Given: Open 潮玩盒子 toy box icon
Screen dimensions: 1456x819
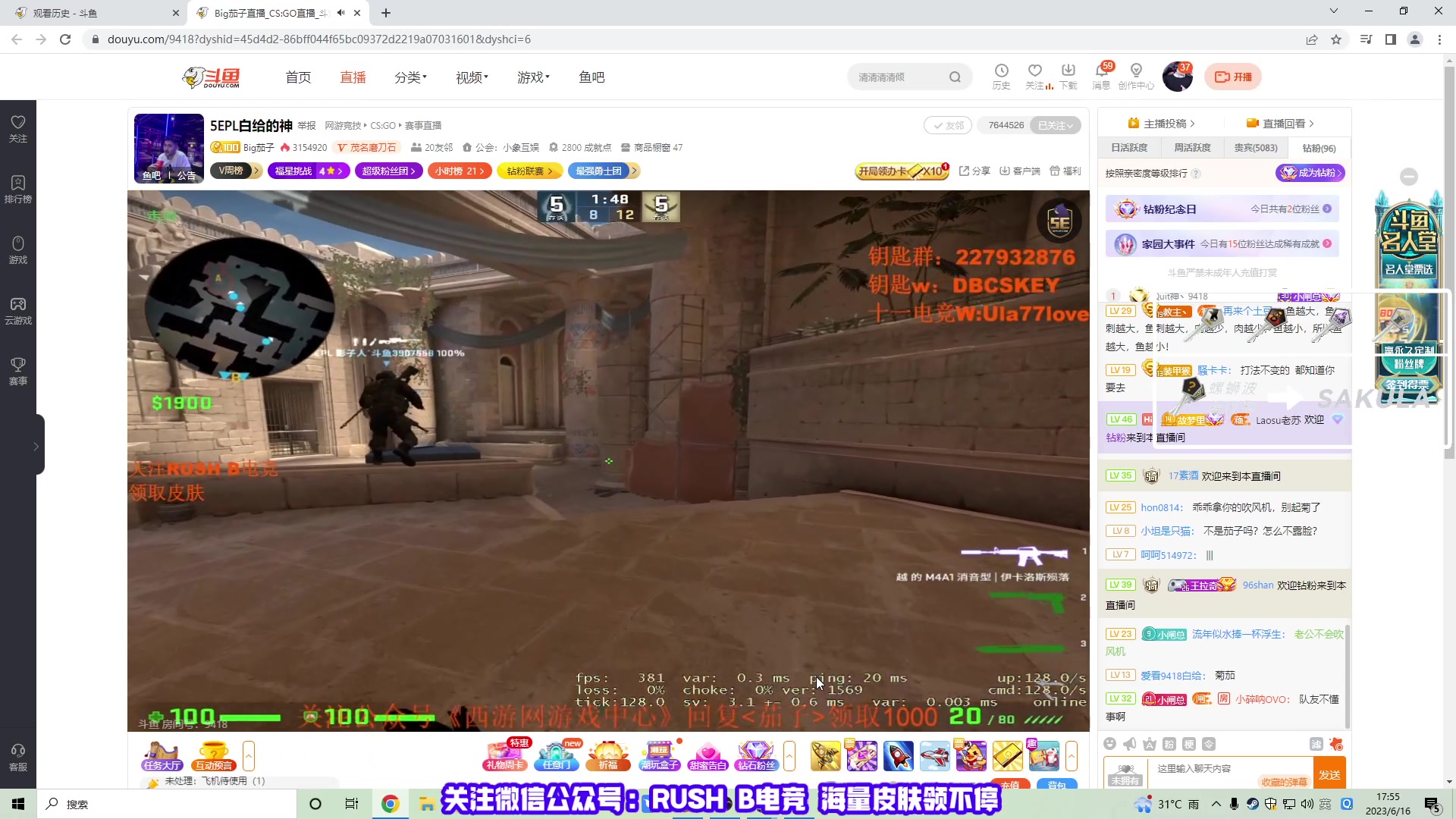Looking at the screenshot, I should 660,756.
